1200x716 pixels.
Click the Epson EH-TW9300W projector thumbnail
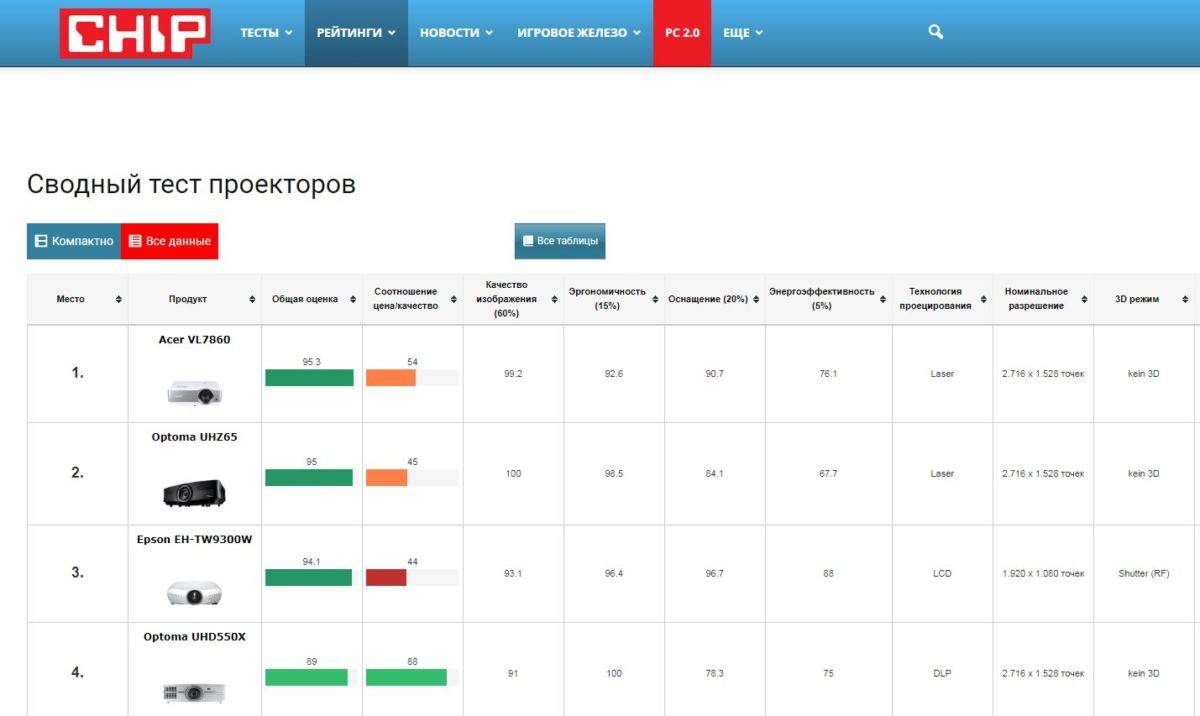[194, 593]
